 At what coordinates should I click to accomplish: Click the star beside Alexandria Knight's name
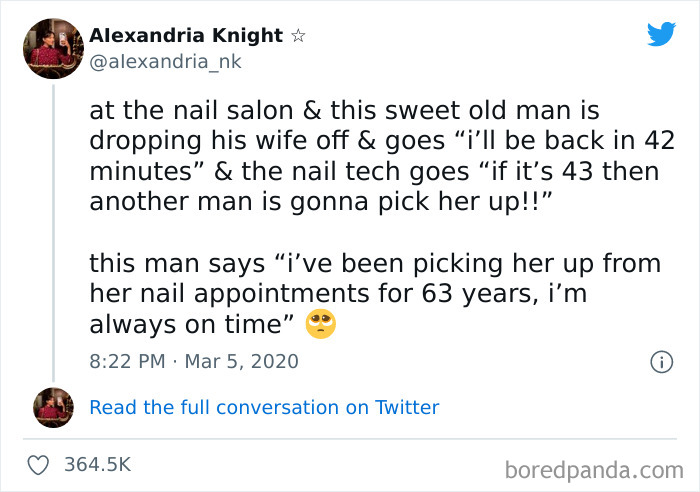tap(297, 36)
